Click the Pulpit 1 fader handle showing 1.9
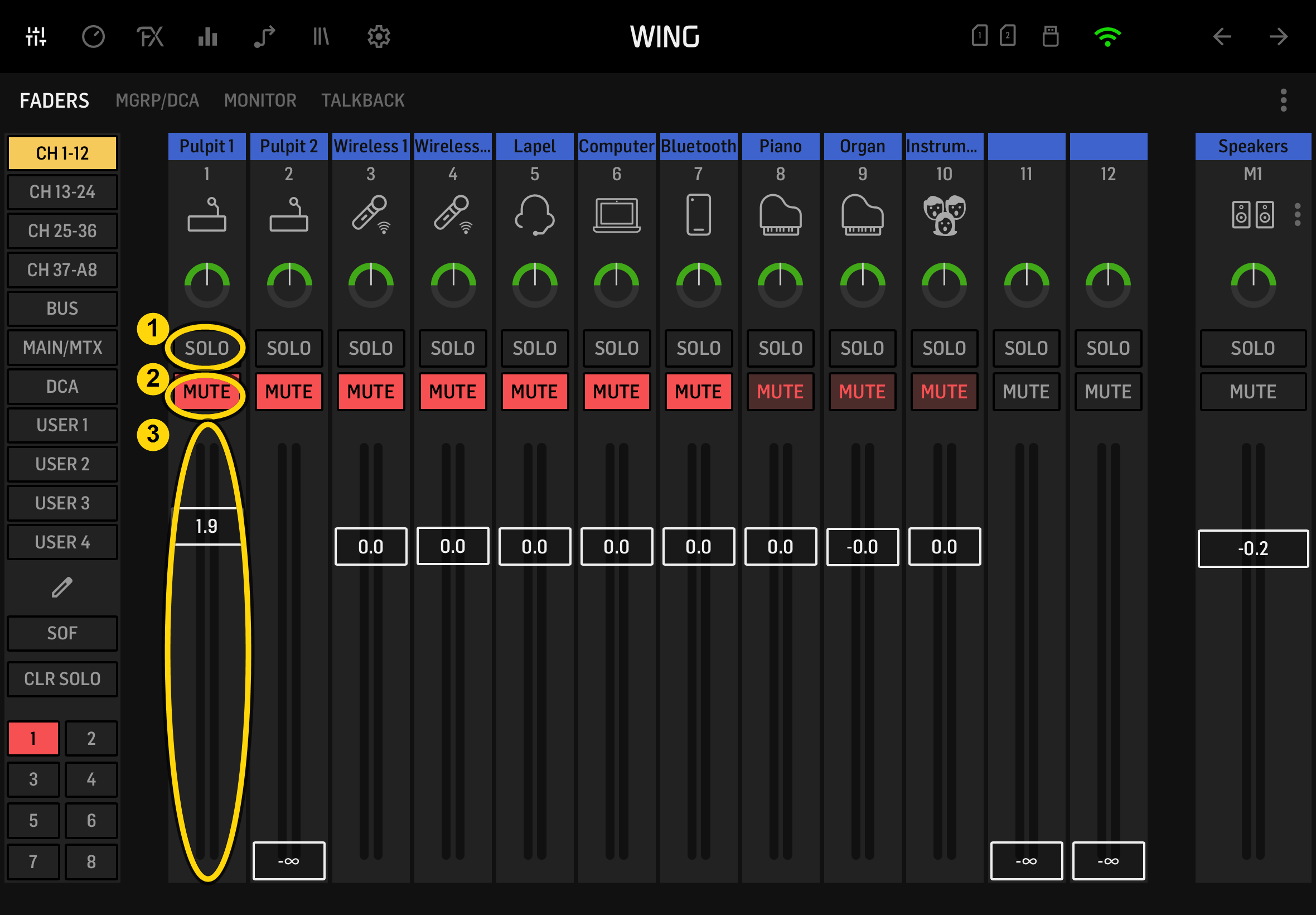The width and height of the screenshot is (1316, 915). pos(207,526)
